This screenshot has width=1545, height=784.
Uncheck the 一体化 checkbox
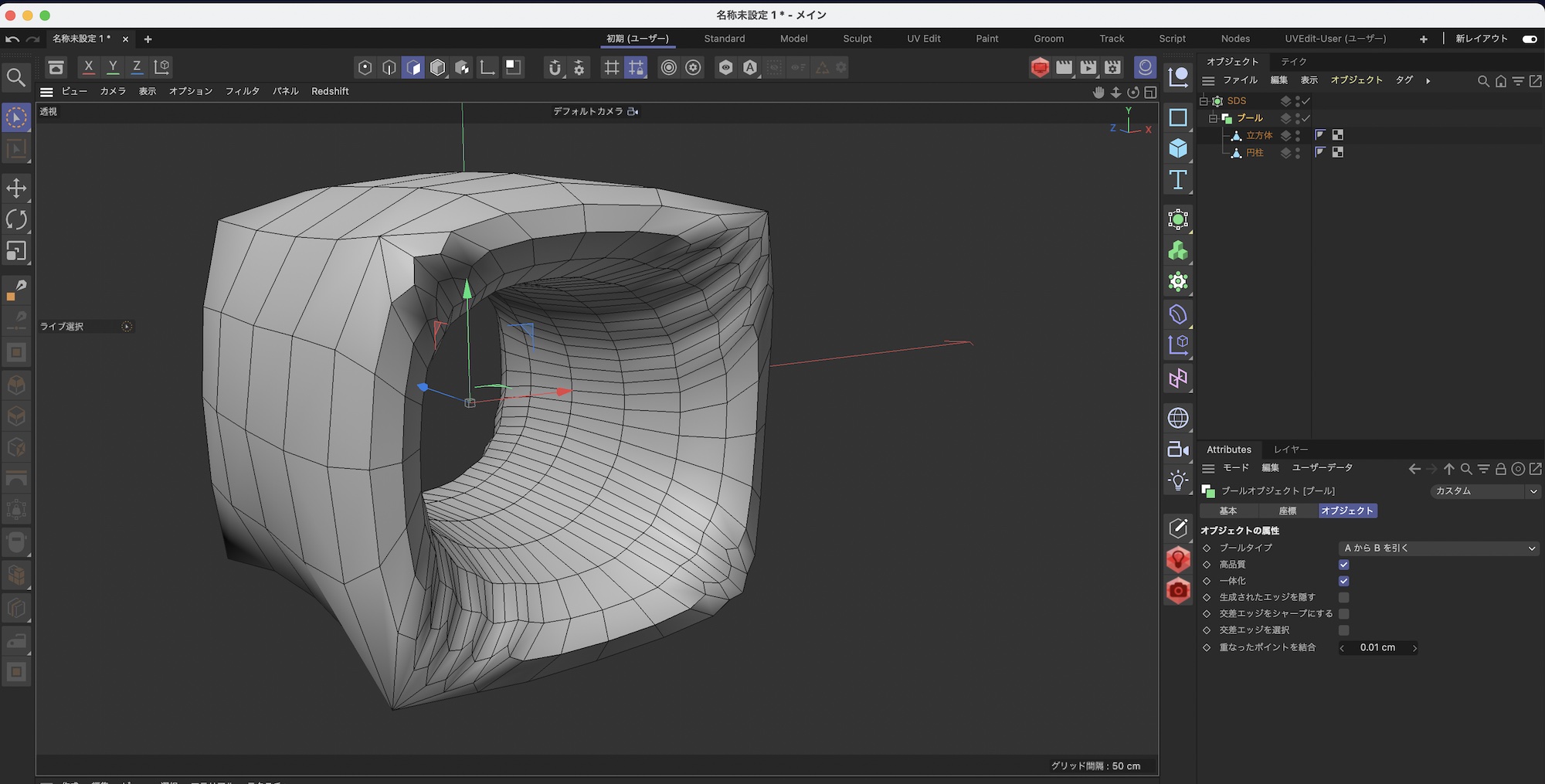pos(1343,581)
